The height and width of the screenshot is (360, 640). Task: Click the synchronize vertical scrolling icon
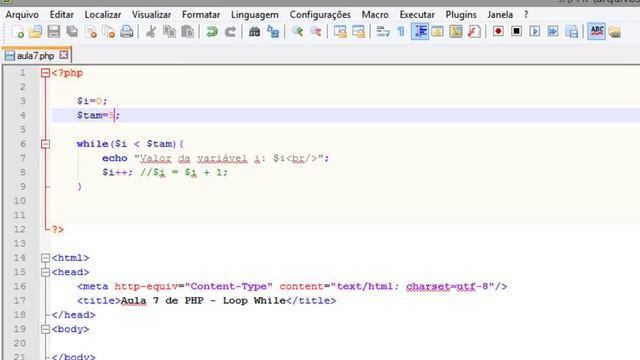pyautogui.click(x=340, y=32)
